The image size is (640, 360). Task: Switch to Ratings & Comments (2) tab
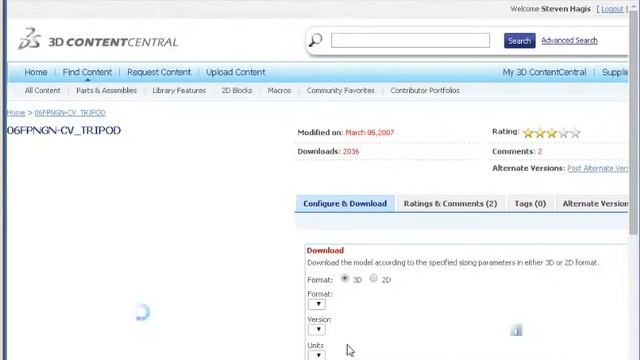click(450, 204)
